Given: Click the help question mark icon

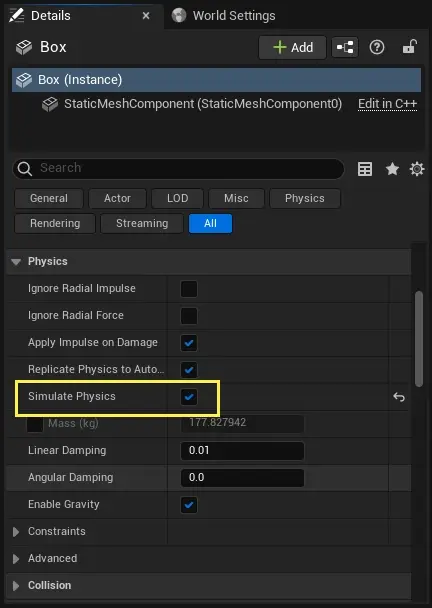Looking at the screenshot, I should (377, 47).
